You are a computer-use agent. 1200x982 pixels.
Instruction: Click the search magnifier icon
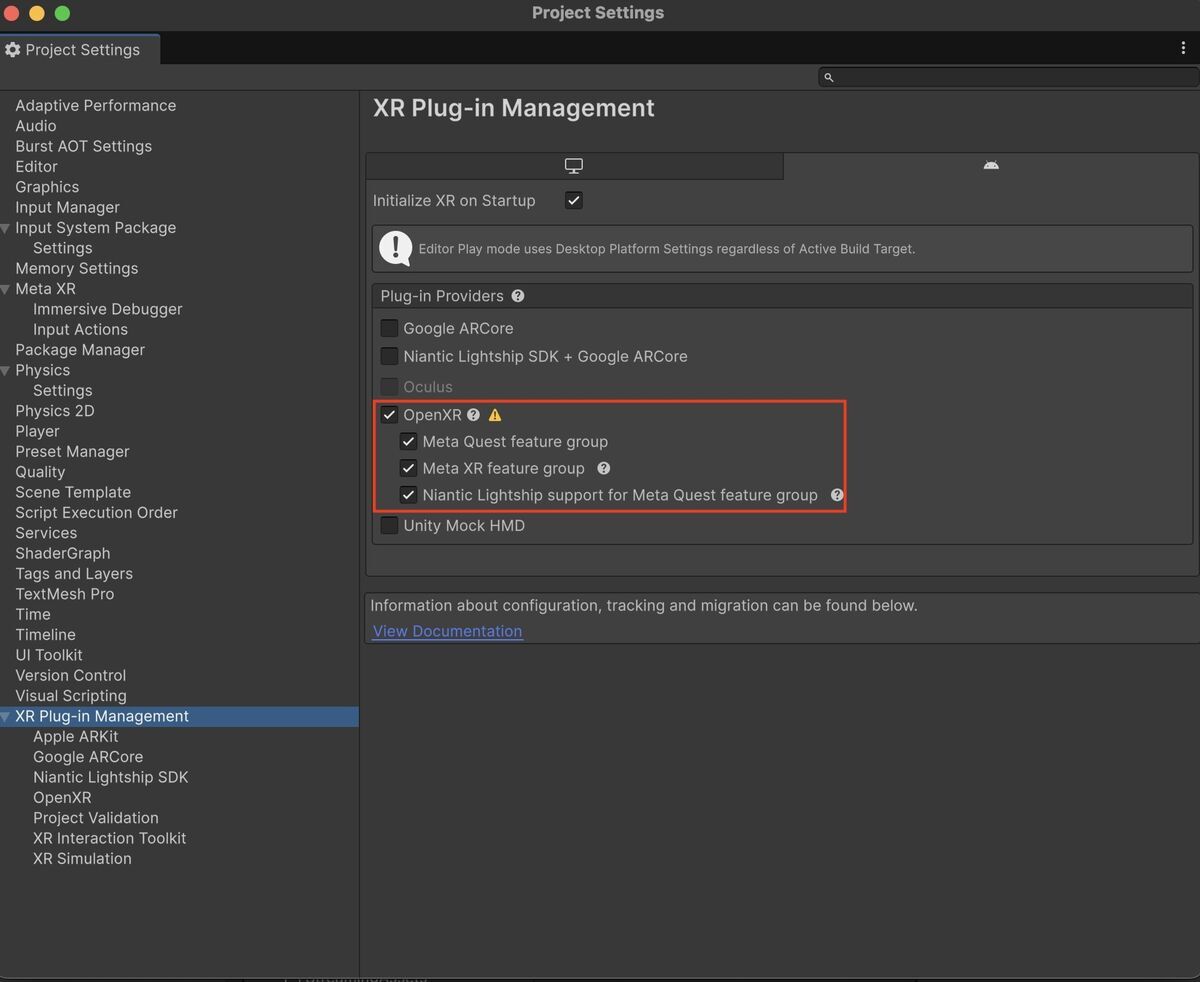(829, 77)
